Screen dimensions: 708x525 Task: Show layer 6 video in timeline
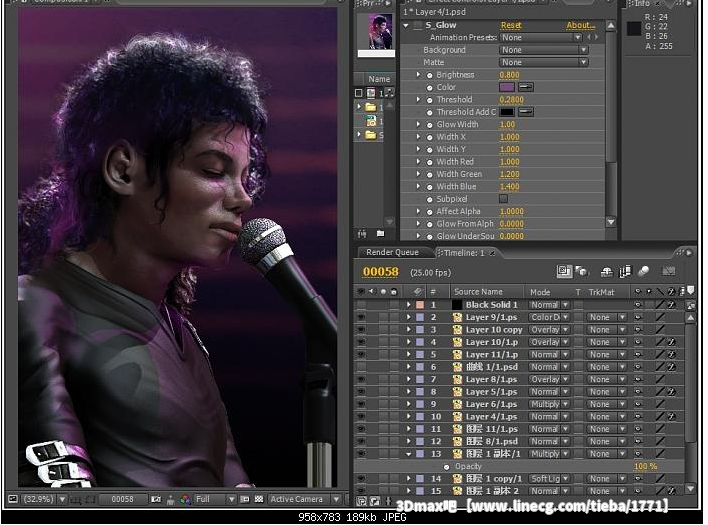point(361,367)
